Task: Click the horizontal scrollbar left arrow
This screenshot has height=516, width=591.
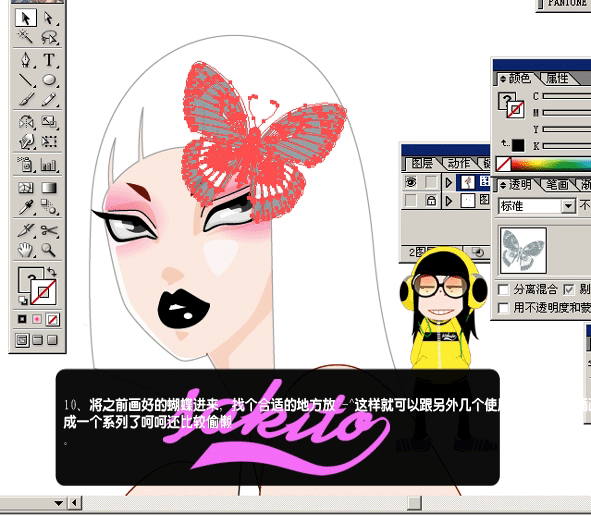Action: point(75,503)
